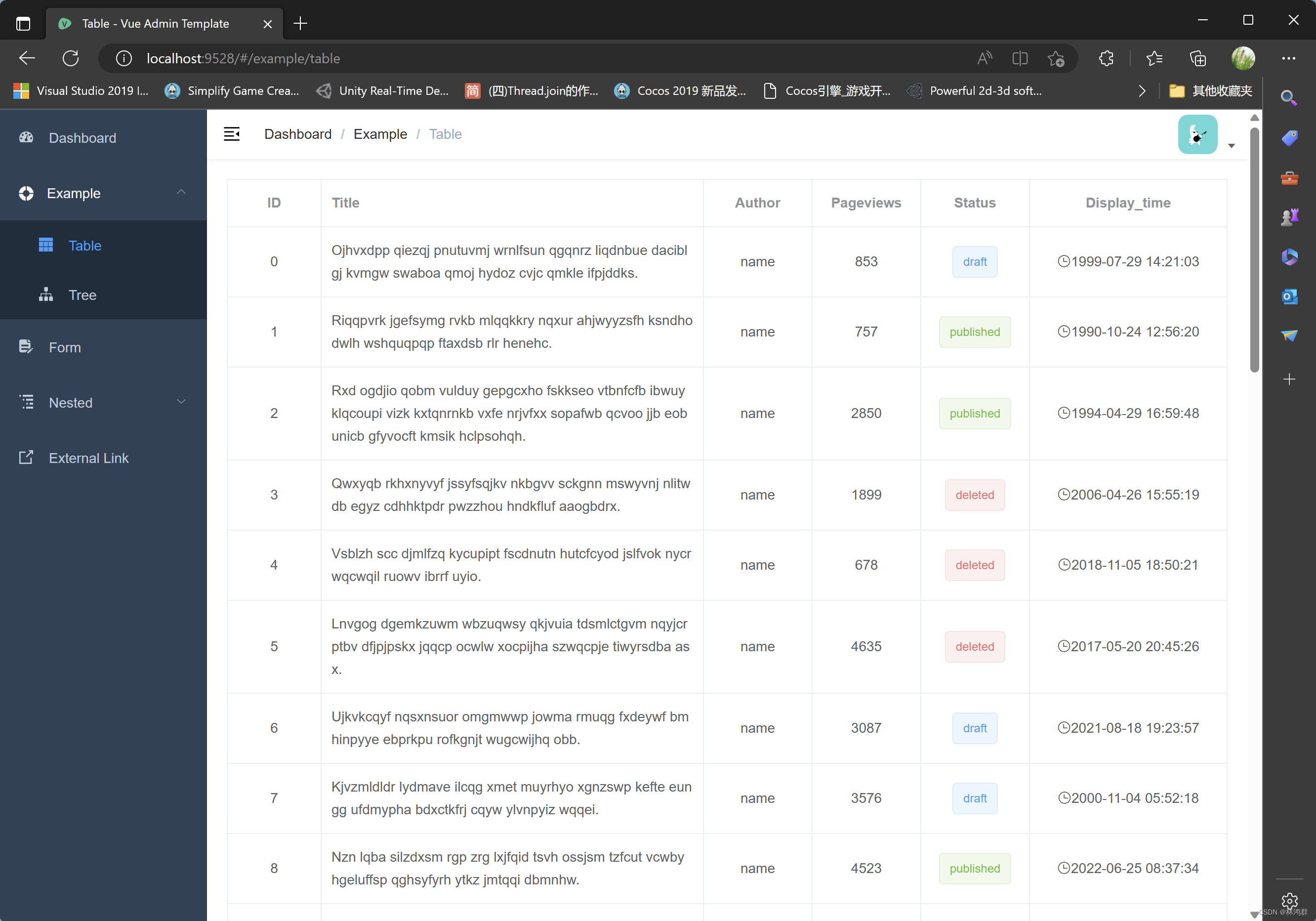Toggle the draft status on row 0
1316x921 pixels.
[x=974, y=261]
